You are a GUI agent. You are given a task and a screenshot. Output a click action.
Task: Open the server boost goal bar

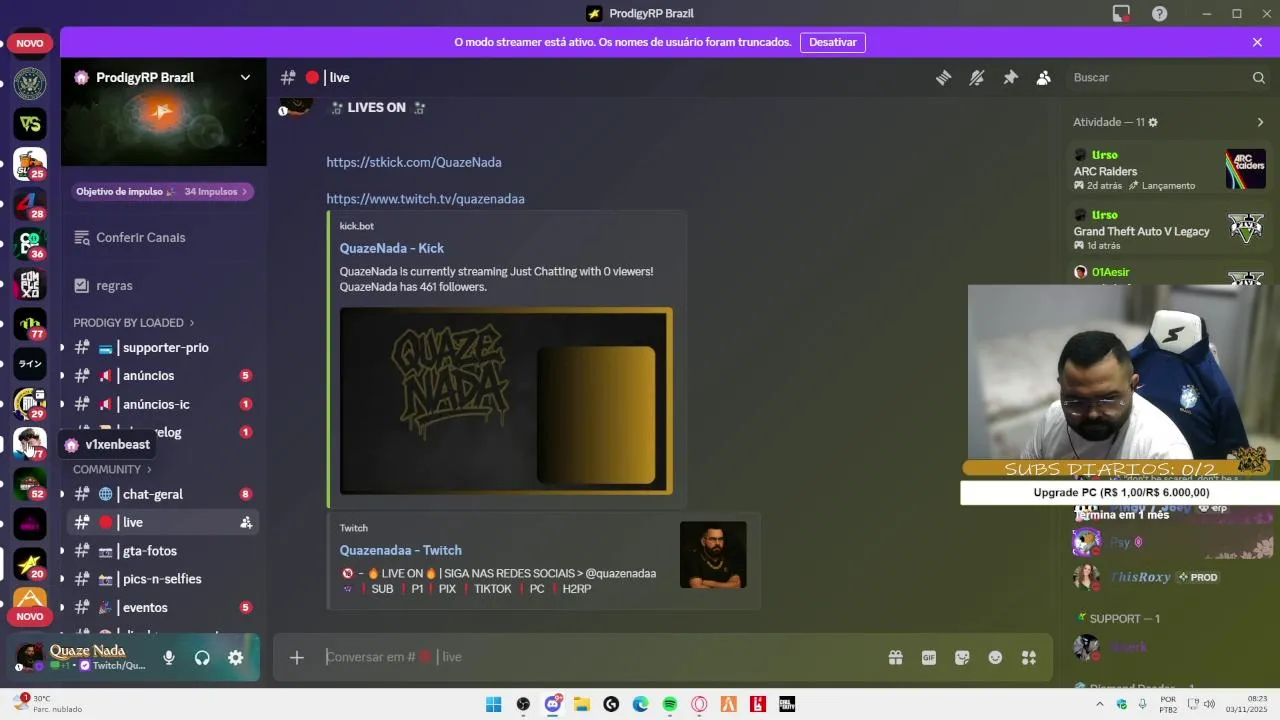point(162,191)
